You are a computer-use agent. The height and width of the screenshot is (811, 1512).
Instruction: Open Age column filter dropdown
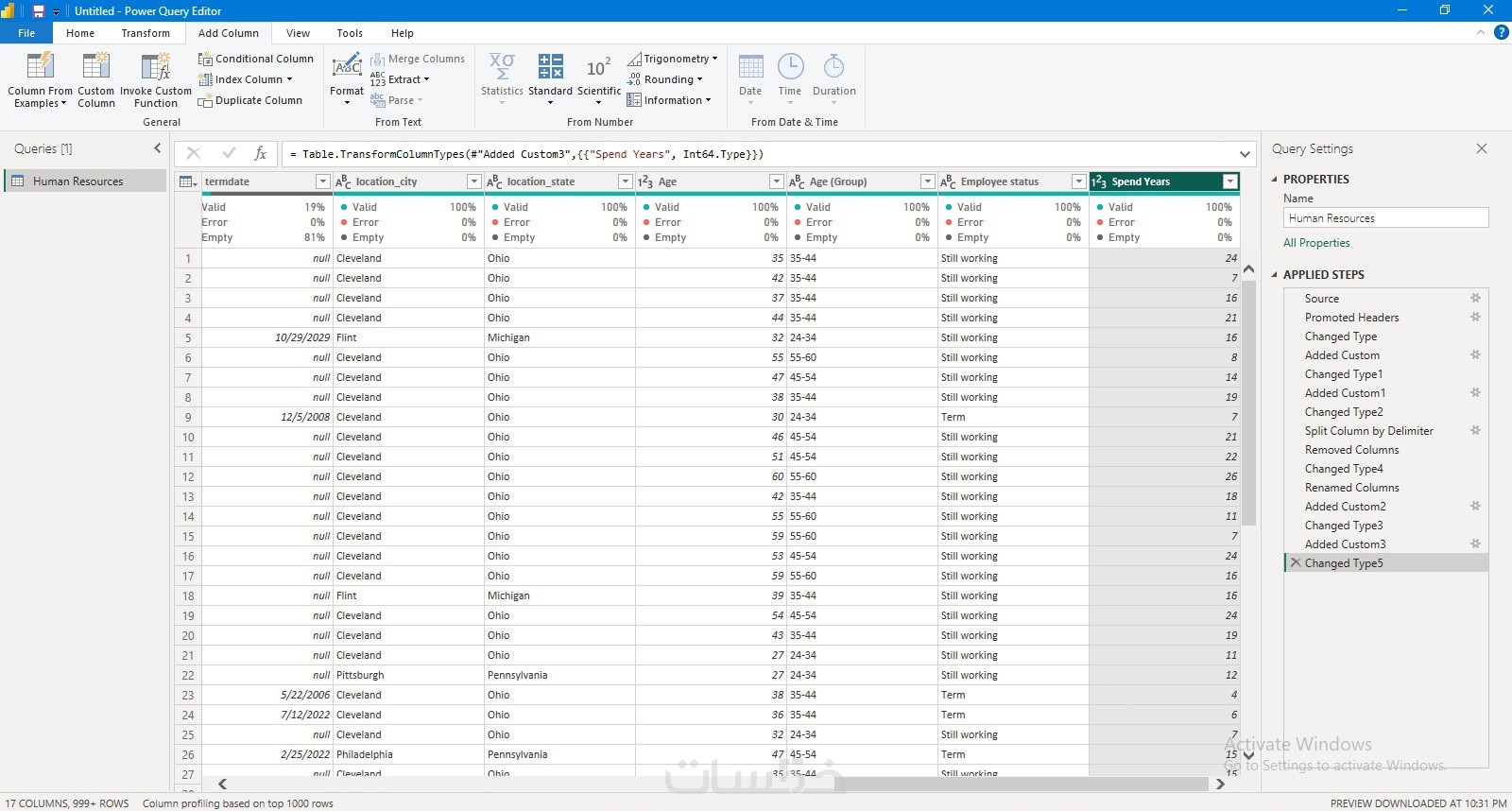point(776,181)
